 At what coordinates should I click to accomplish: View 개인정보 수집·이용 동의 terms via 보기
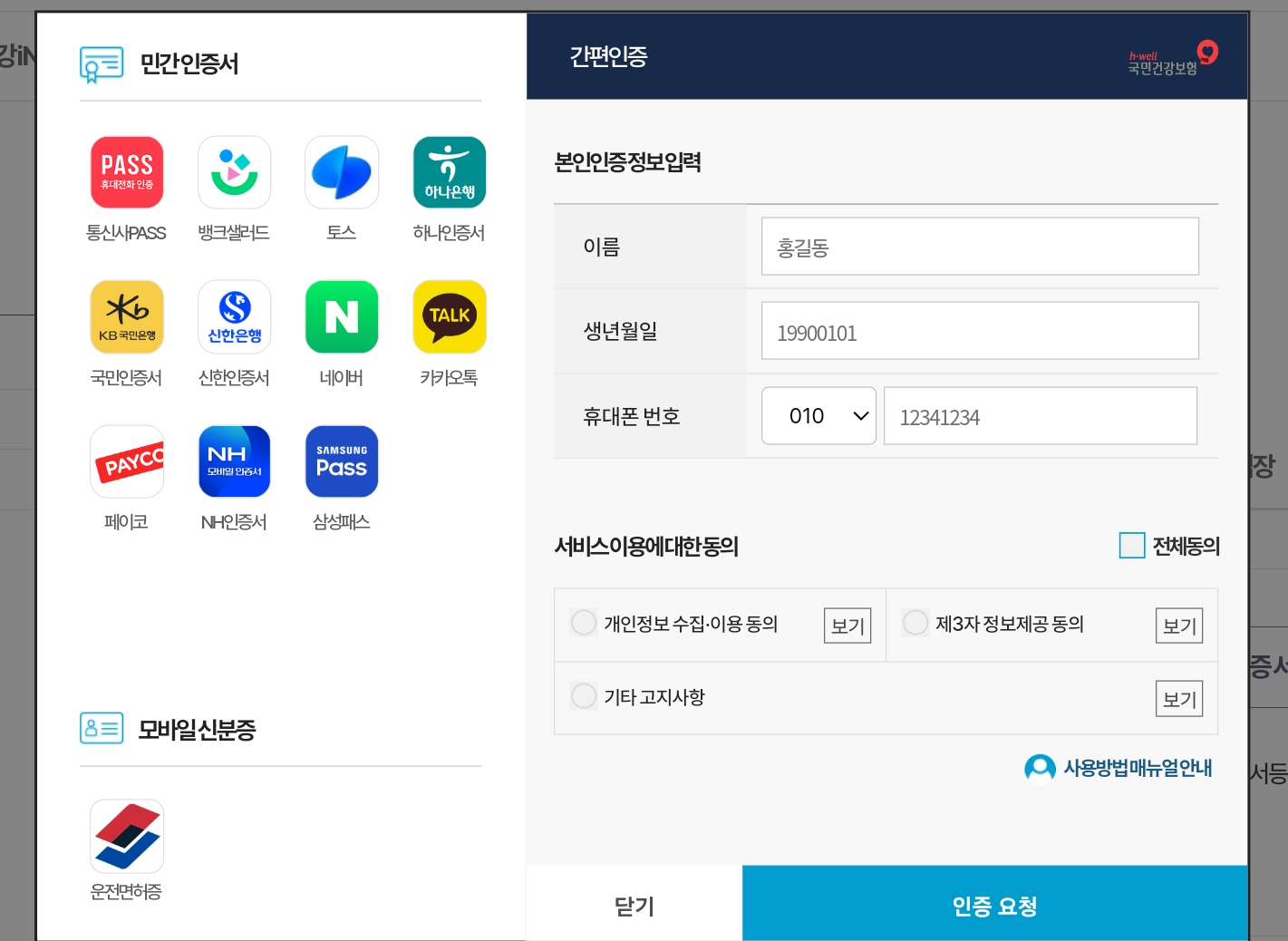(847, 626)
